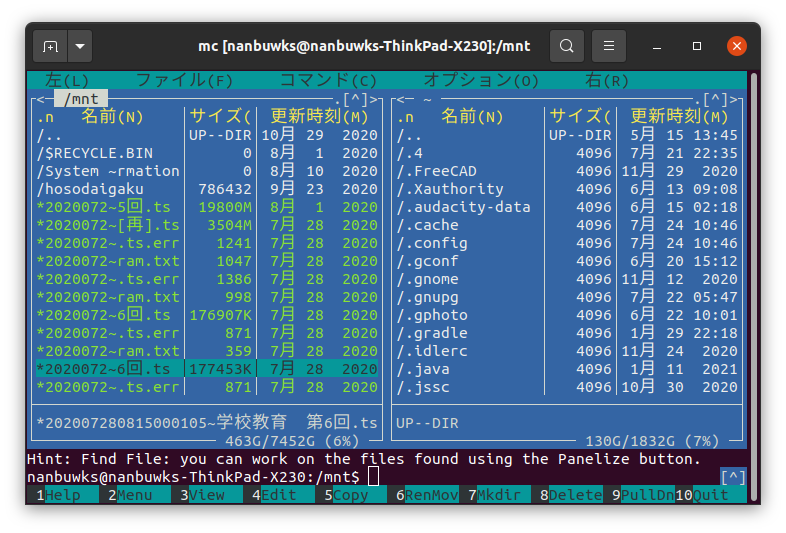Select the /.. parent entry in left panel
The image size is (786, 533).
pos(207,135)
